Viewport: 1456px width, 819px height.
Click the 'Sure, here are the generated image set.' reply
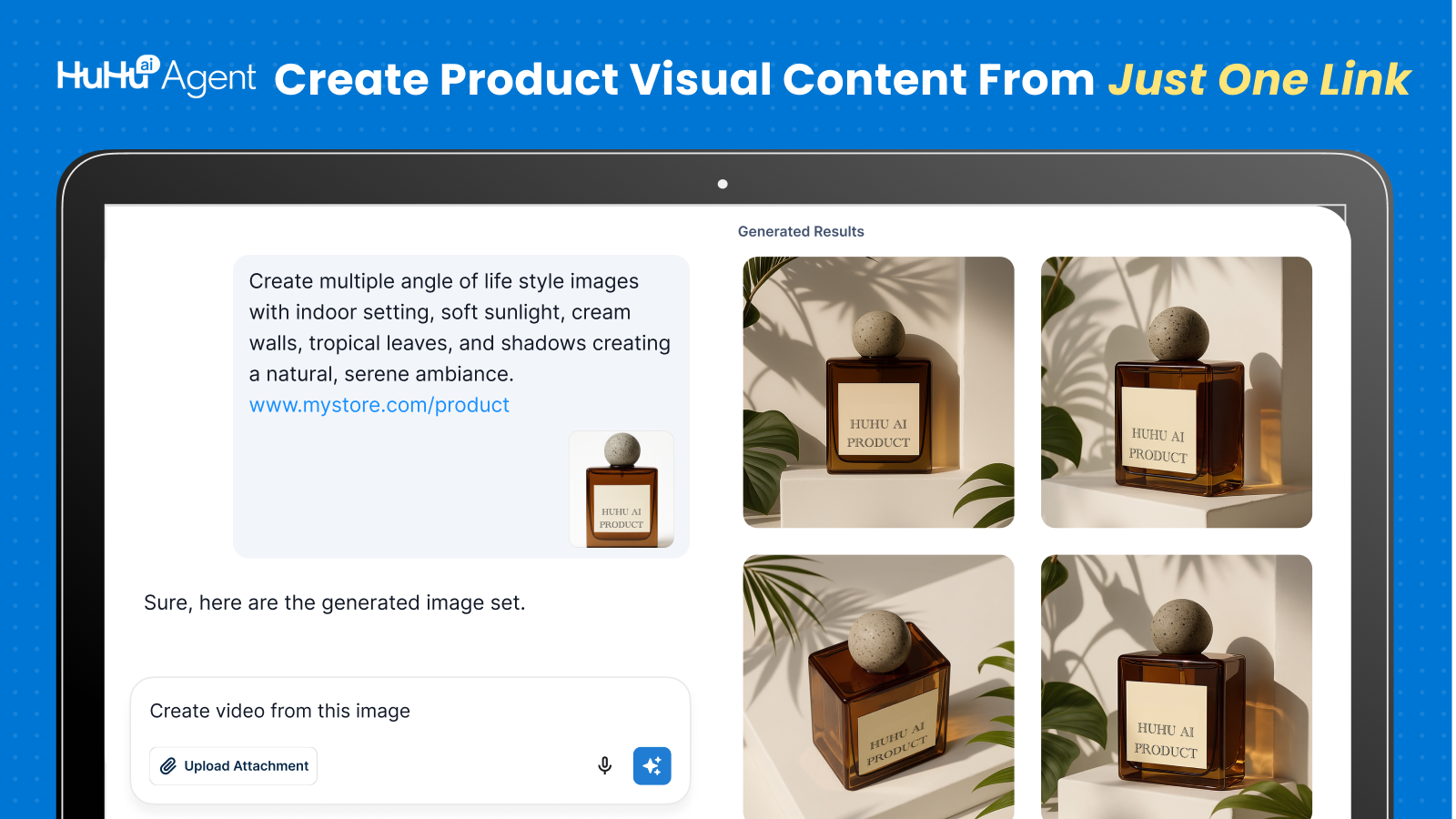coord(334,602)
